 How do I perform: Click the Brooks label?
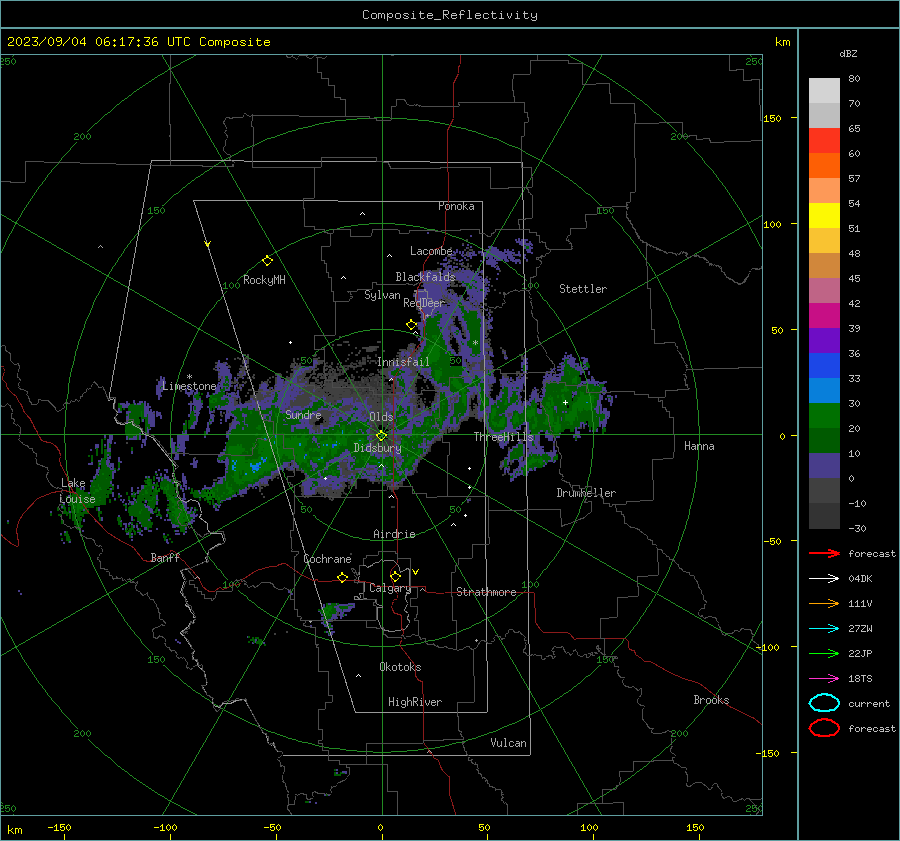pyautogui.click(x=711, y=700)
